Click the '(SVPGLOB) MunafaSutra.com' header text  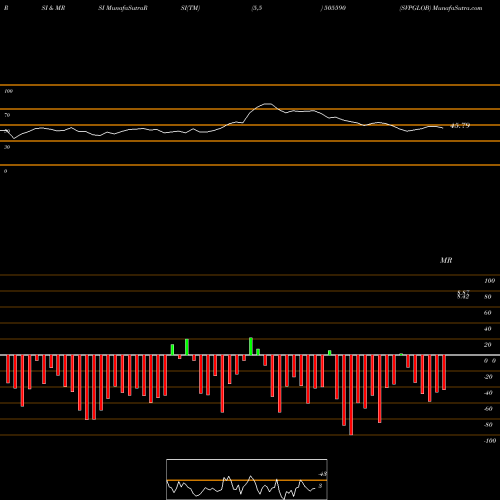click(x=441, y=8)
